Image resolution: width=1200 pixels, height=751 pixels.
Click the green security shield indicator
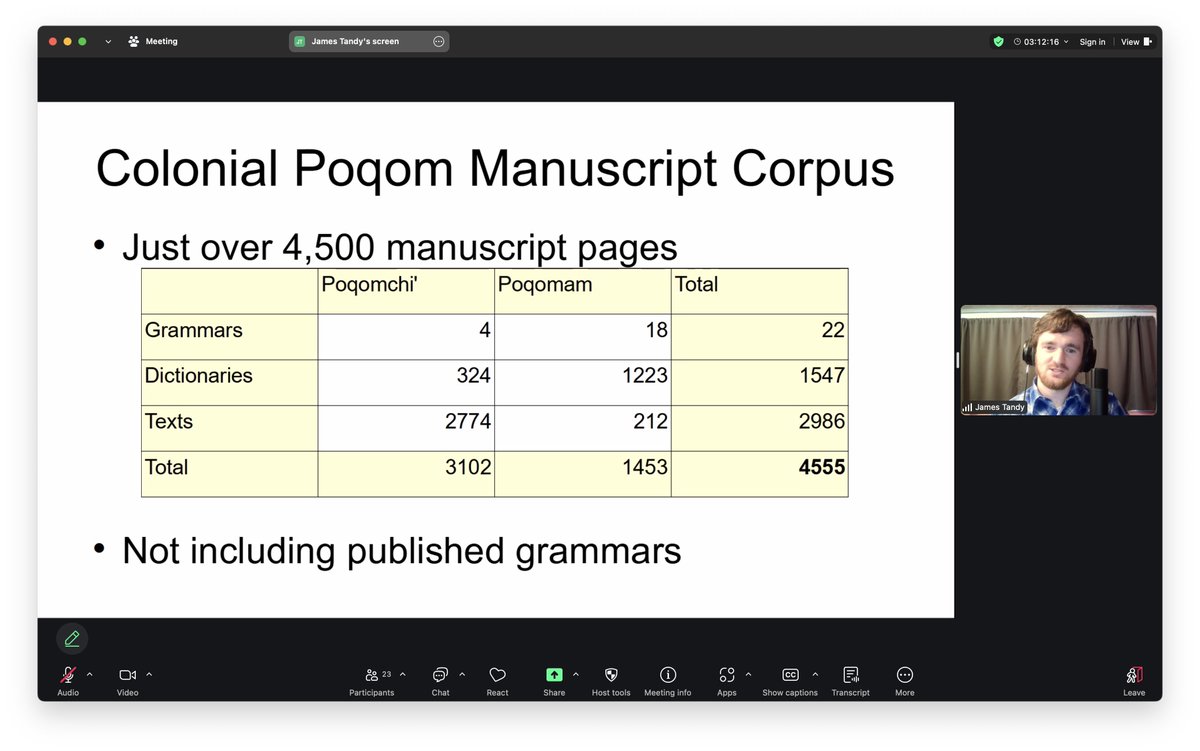click(997, 41)
